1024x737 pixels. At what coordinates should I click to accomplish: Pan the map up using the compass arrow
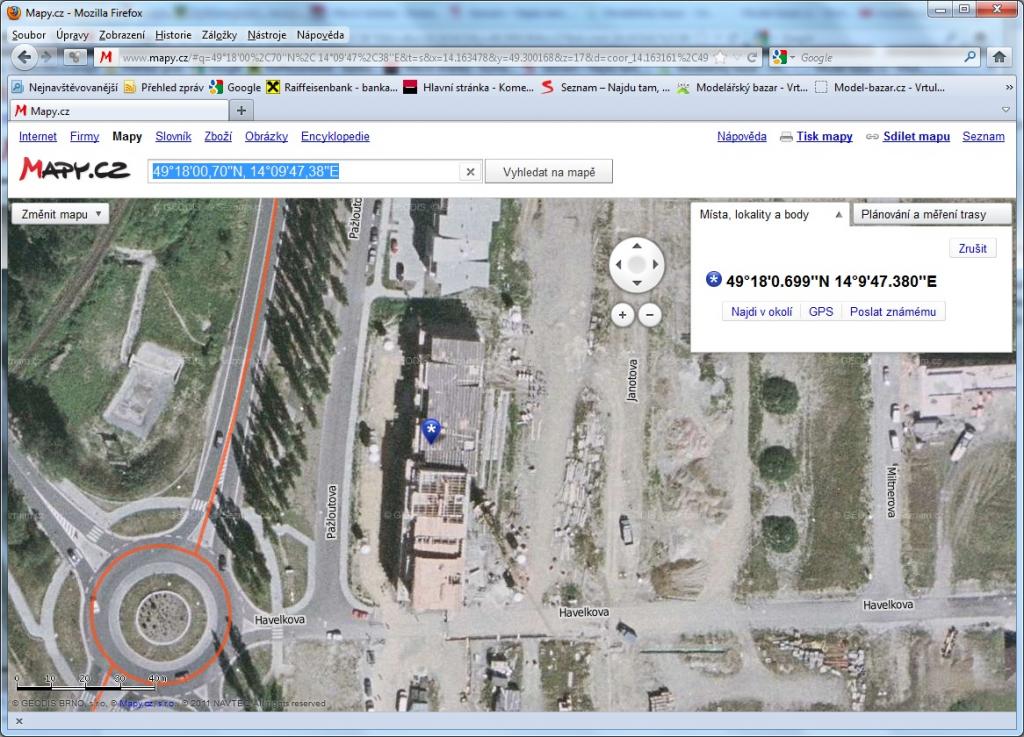pos(637,245)
